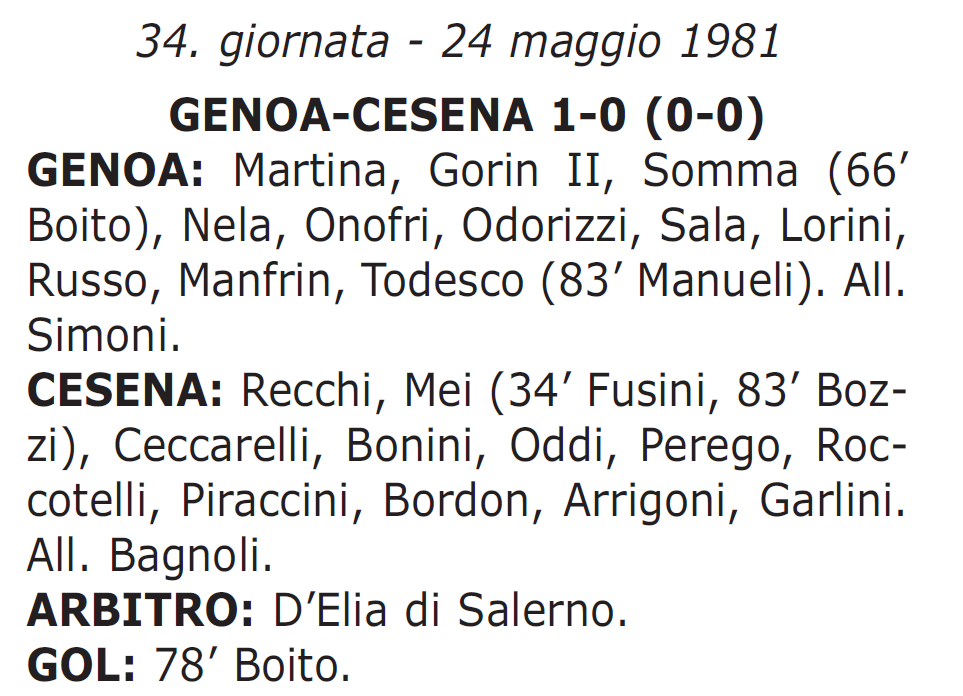Click the goal scorer text 78' Boito

point(252,666)
